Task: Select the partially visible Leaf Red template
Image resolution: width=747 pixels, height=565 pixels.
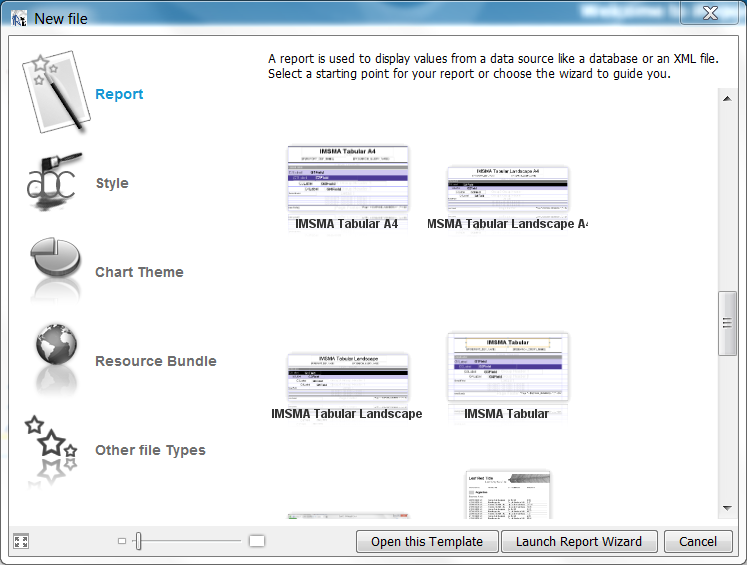Action: (x=507, y=494)
